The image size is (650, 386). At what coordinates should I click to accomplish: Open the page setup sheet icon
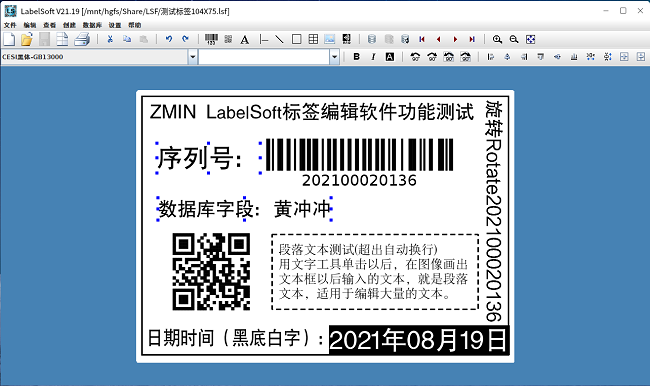coord(62,39)
